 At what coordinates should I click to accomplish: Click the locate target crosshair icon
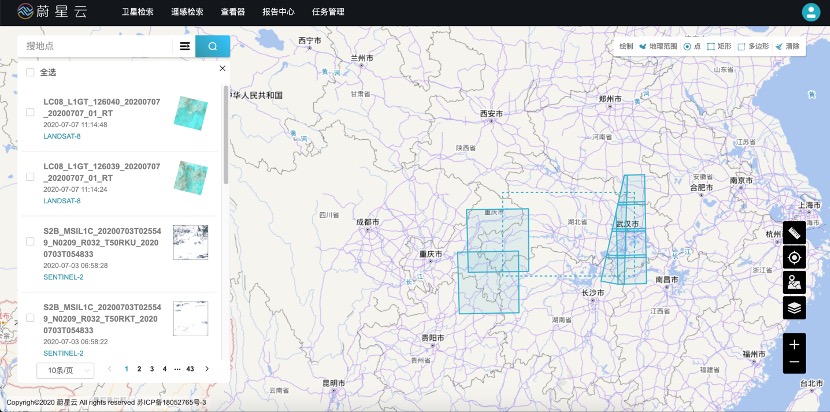click(x=794, y=257)
